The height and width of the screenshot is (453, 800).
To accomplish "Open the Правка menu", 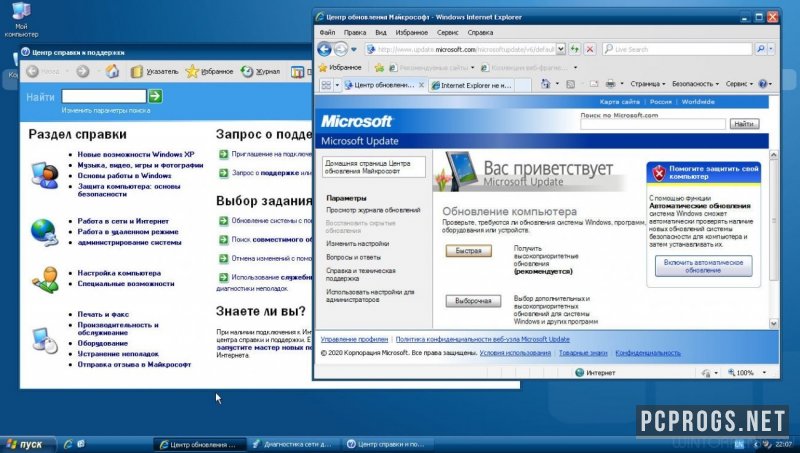I will coord(355,32).
